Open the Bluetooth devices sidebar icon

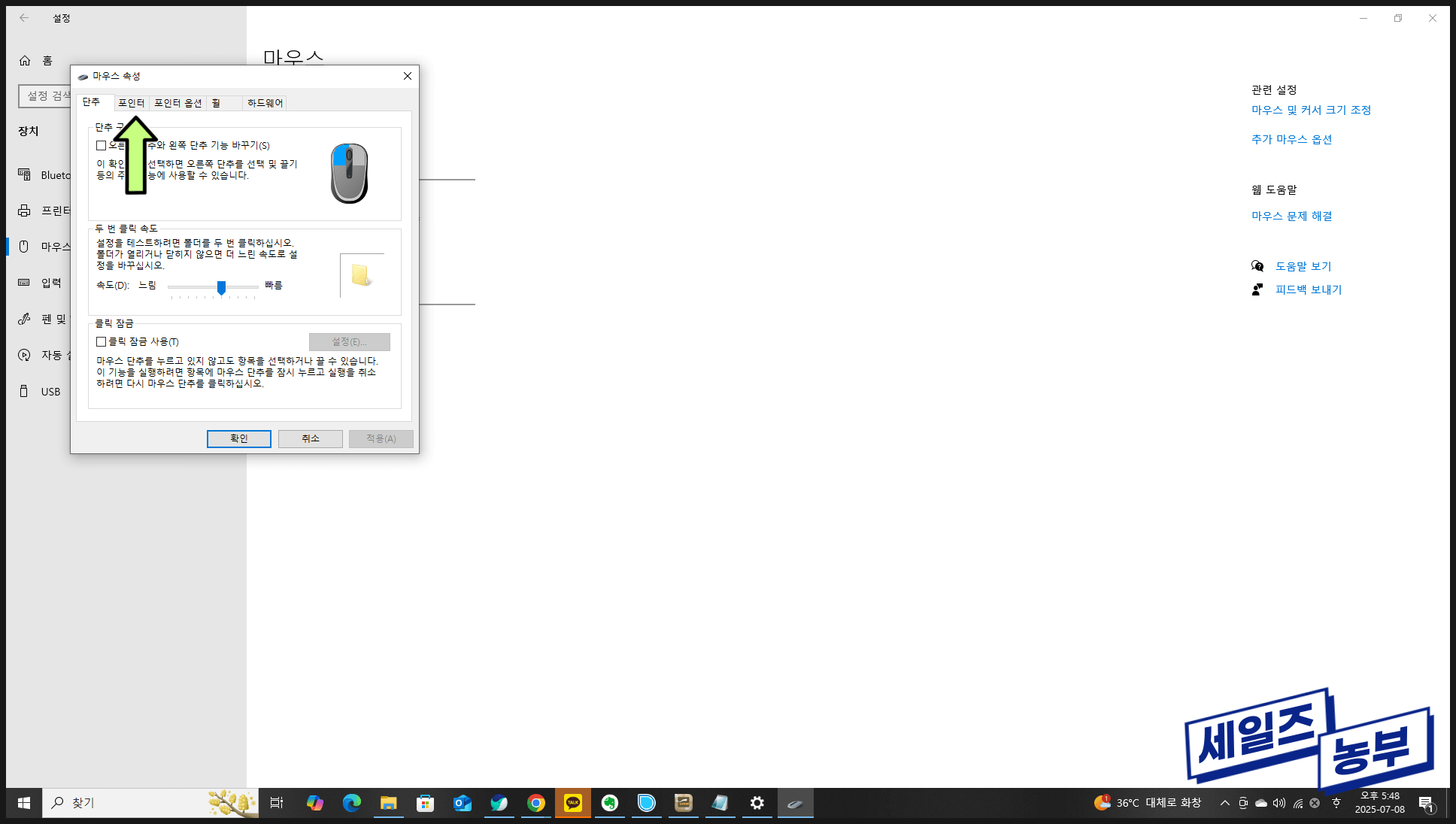pos(24,174)
